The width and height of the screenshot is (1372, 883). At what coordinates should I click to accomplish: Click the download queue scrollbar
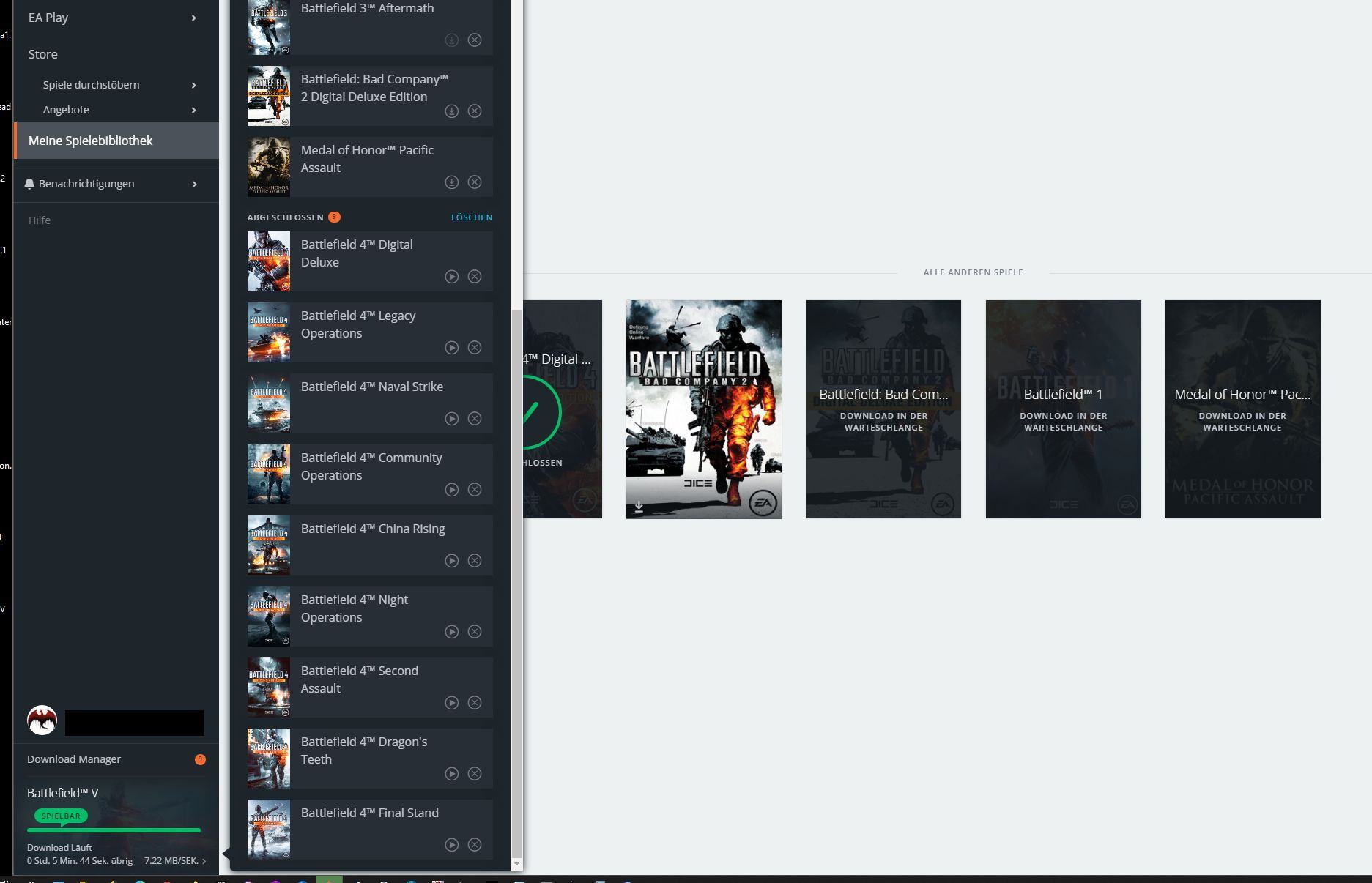tap(516, 582)
